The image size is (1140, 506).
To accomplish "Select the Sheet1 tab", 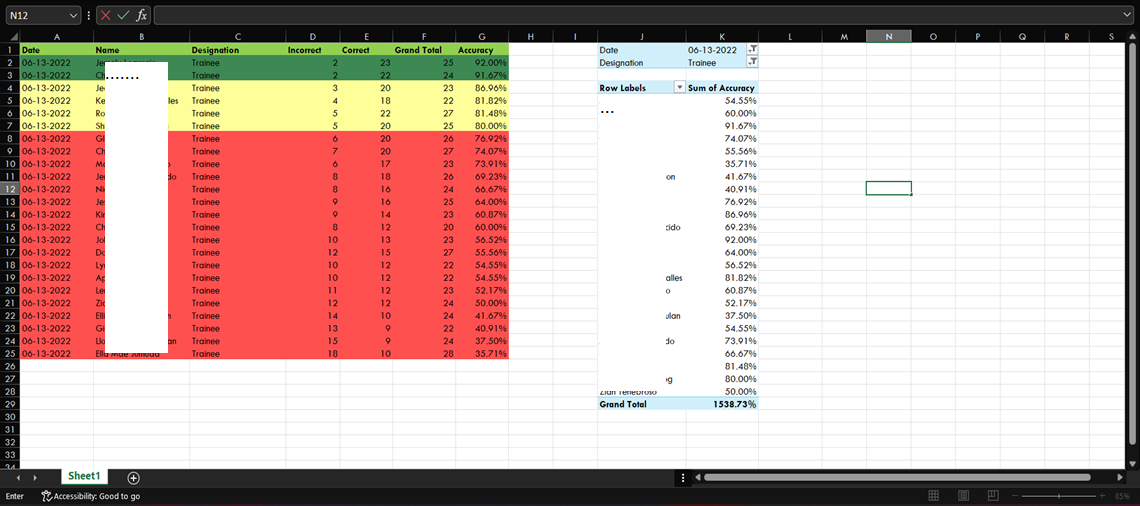I will pyautogui.click(x=84, y=476).
